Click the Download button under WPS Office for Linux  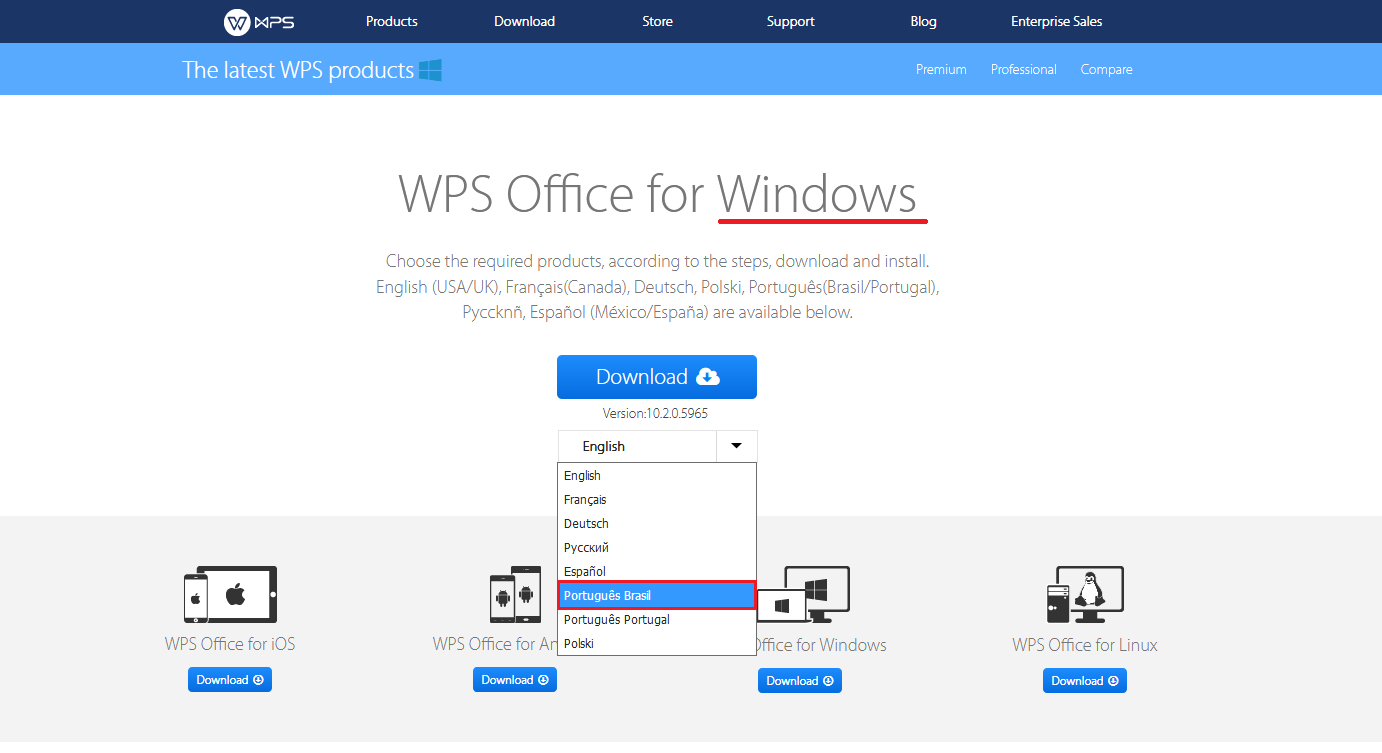tap(1084, 680)
